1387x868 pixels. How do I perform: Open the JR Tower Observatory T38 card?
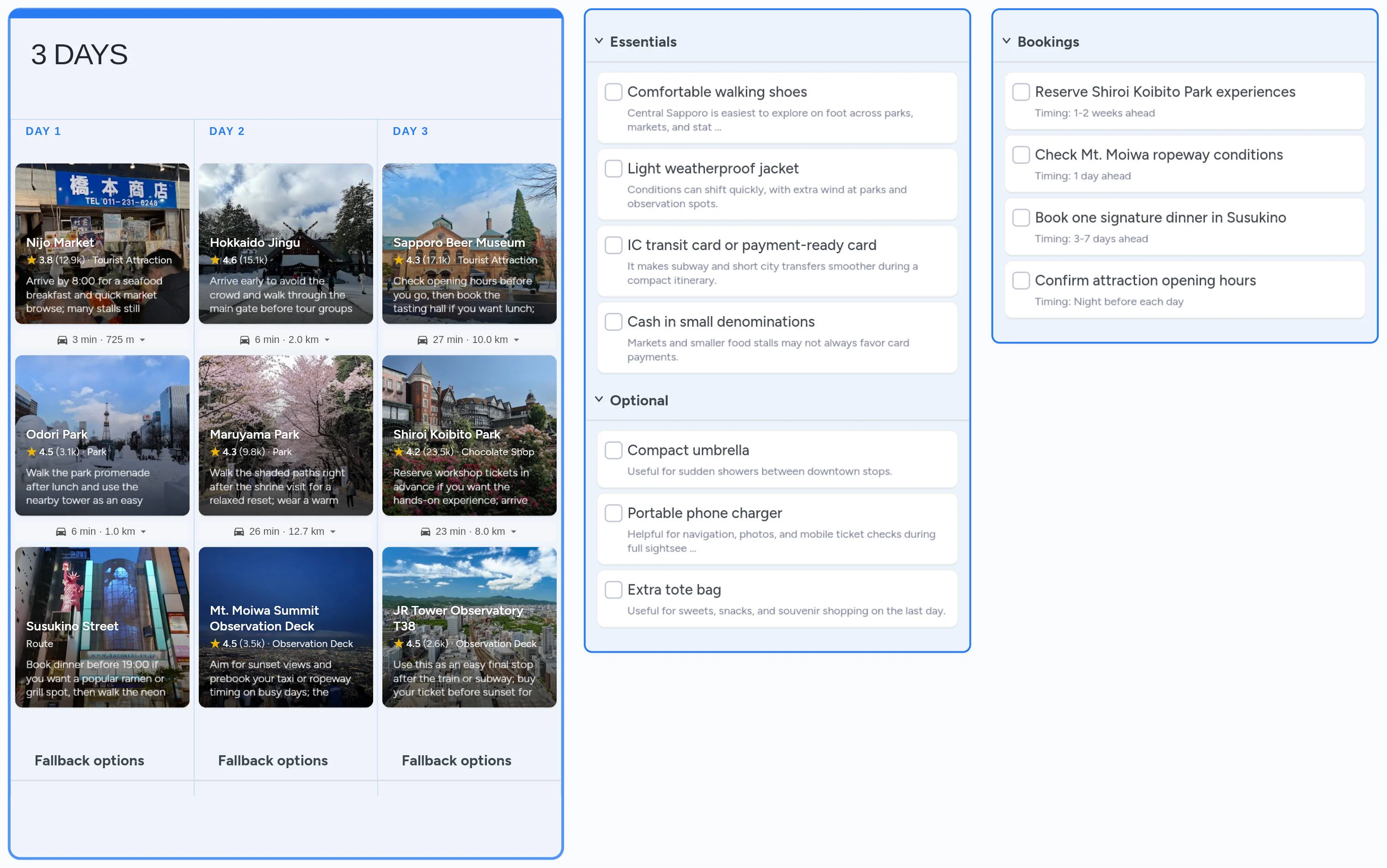click(469, 627)
